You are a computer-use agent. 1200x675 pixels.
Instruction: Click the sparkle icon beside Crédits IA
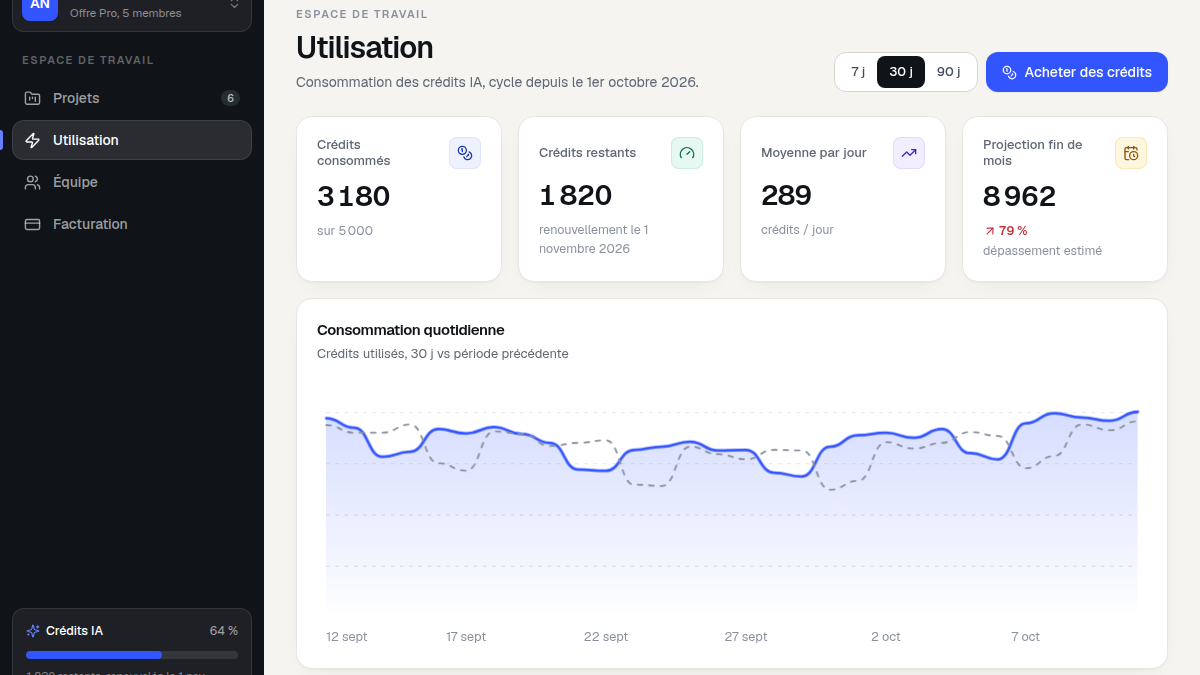pos(33,631)
